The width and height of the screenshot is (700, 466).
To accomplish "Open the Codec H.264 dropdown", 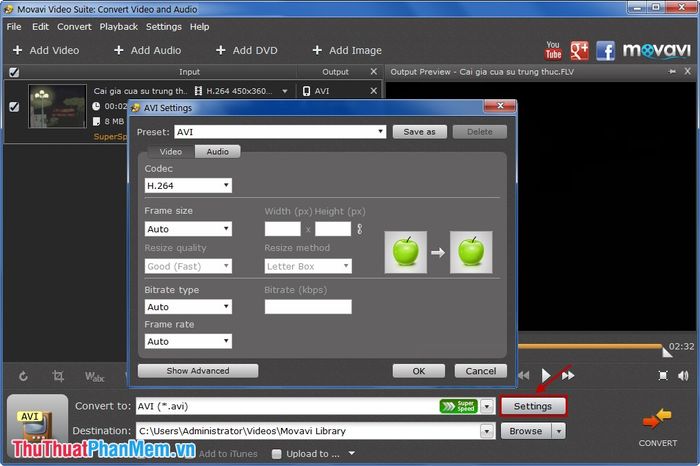I will pyautogui.click(x=188, y=186).
